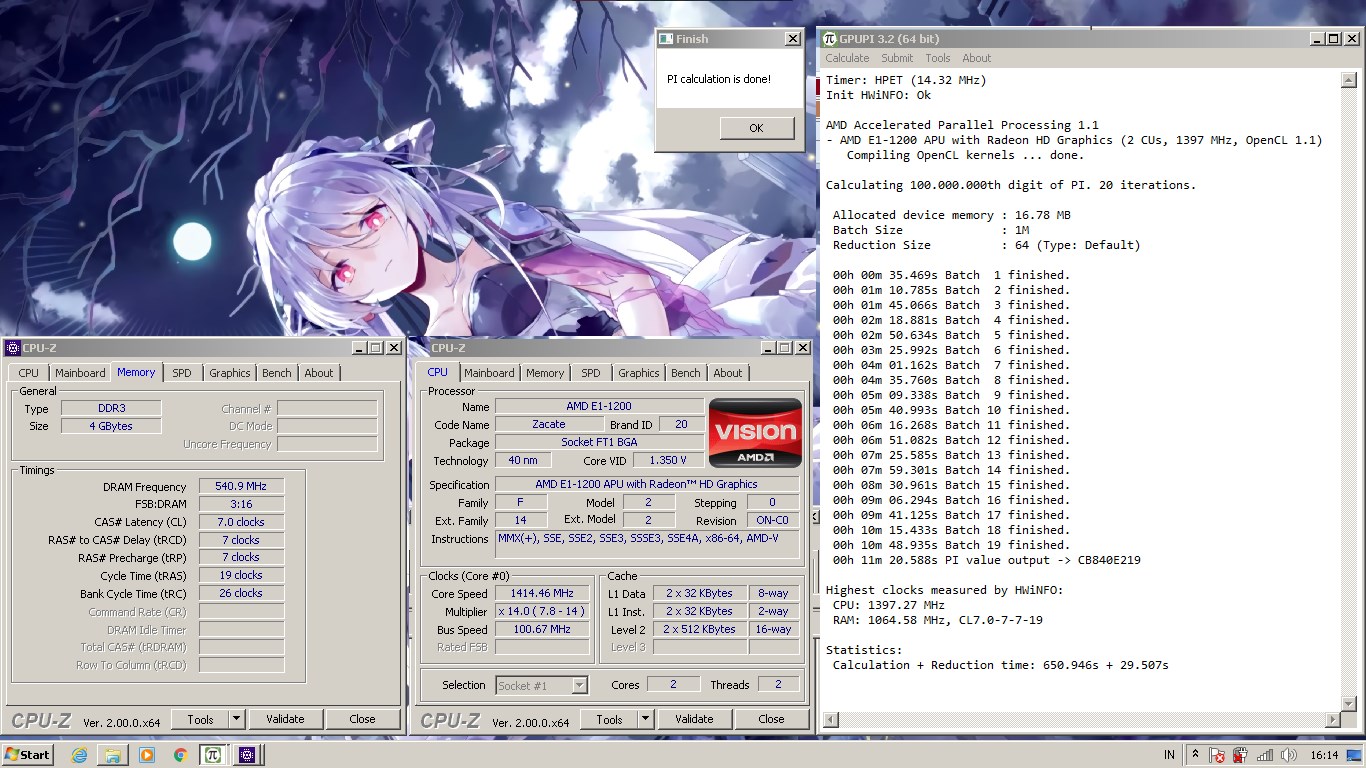Switch to Mainboard tab in Memory CPU-Z window
The image size is (1366, 768).
80,373
